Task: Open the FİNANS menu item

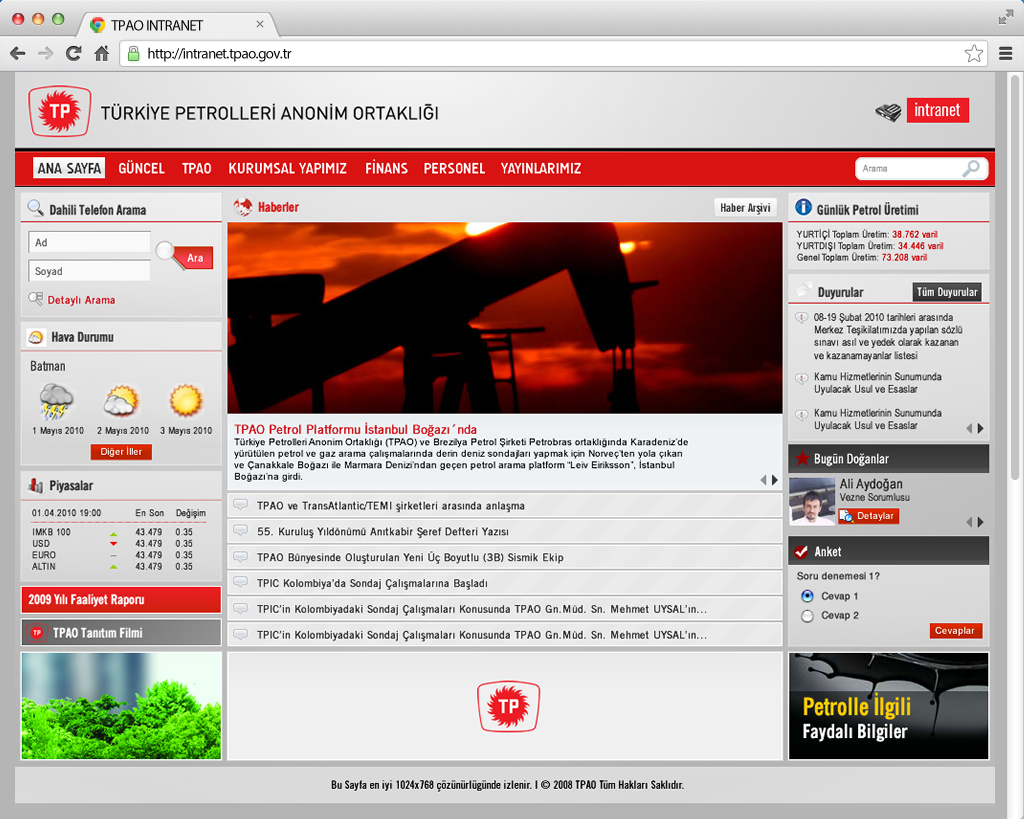Action: tap(386, 169)
